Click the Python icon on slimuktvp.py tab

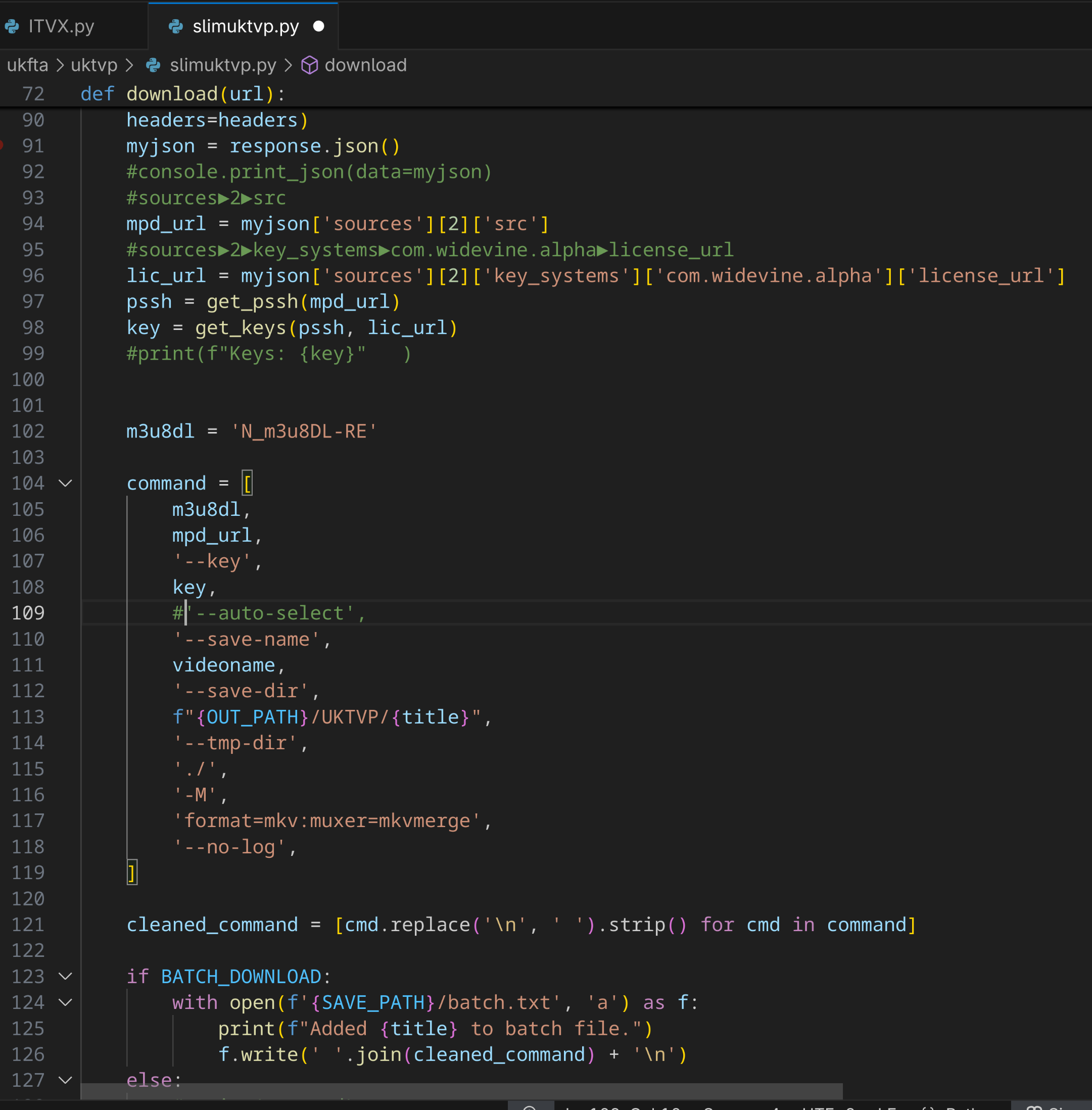(175, 26)
